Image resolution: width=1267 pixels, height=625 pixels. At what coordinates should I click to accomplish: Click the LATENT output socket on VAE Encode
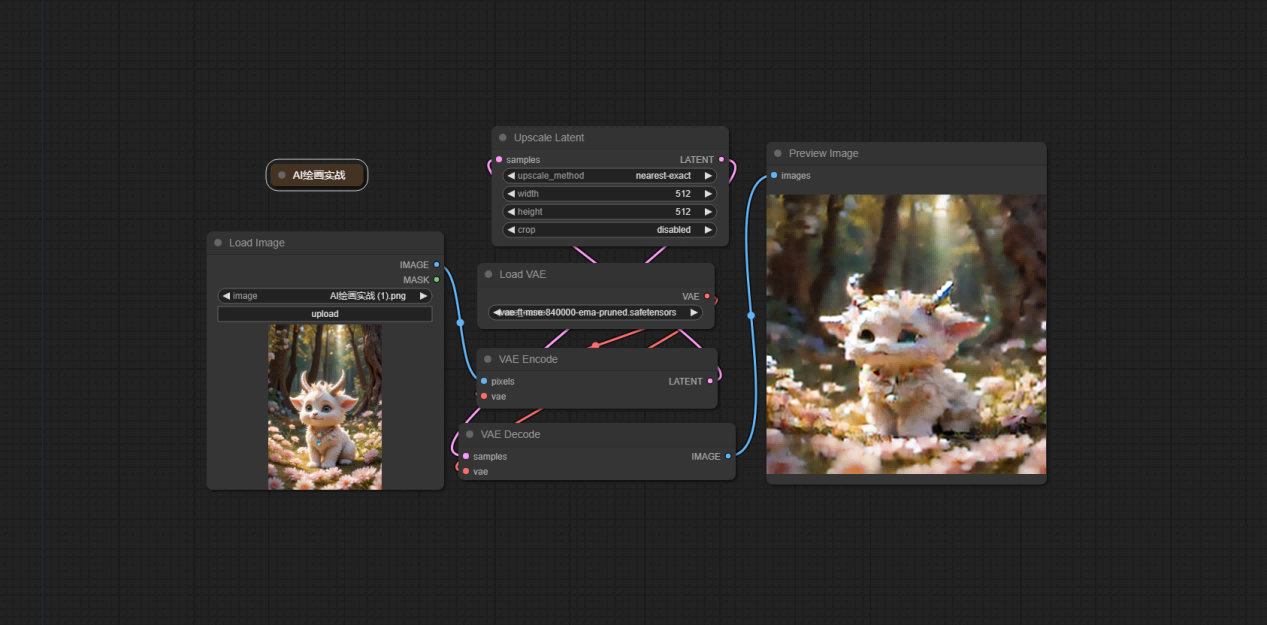tap(710, 381)
